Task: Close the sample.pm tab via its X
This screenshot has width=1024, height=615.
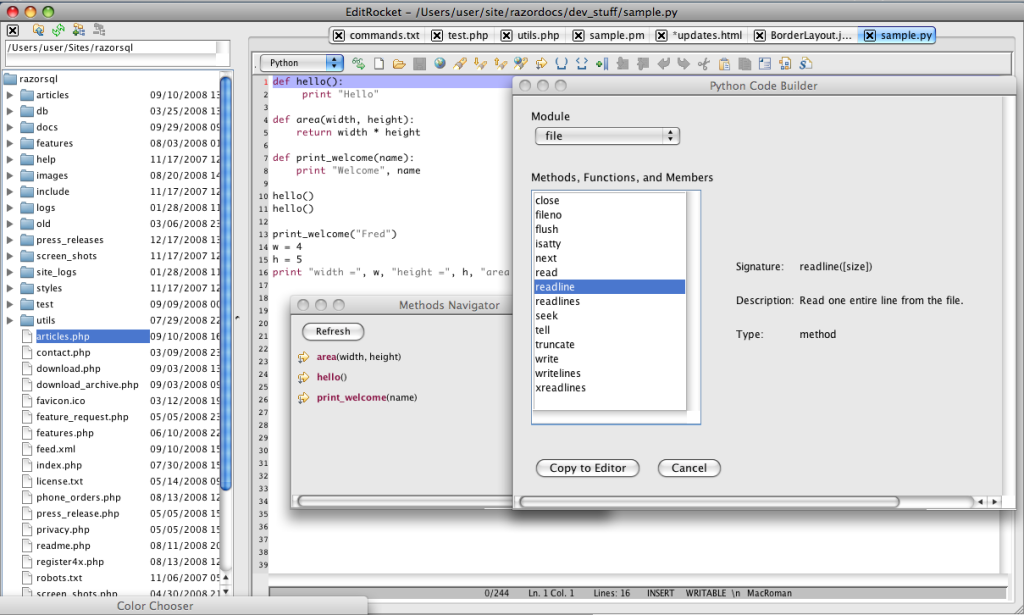Action: (x=578, y=35)
